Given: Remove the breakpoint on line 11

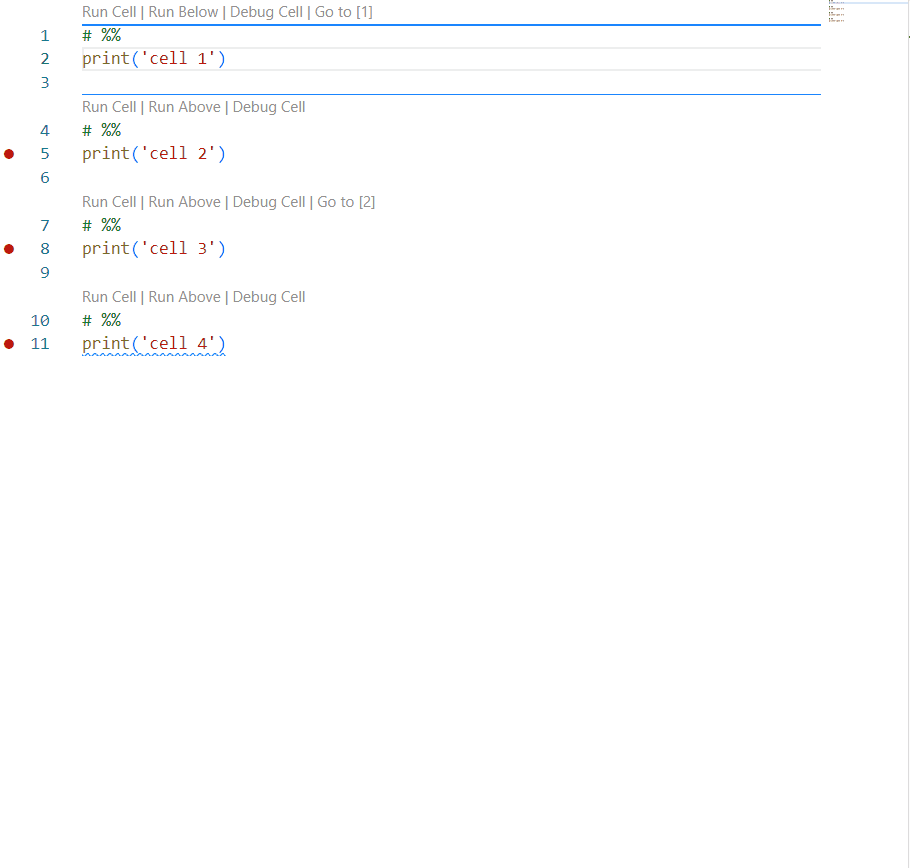Looking at the screenshot, I should click(x=9, y=343).
